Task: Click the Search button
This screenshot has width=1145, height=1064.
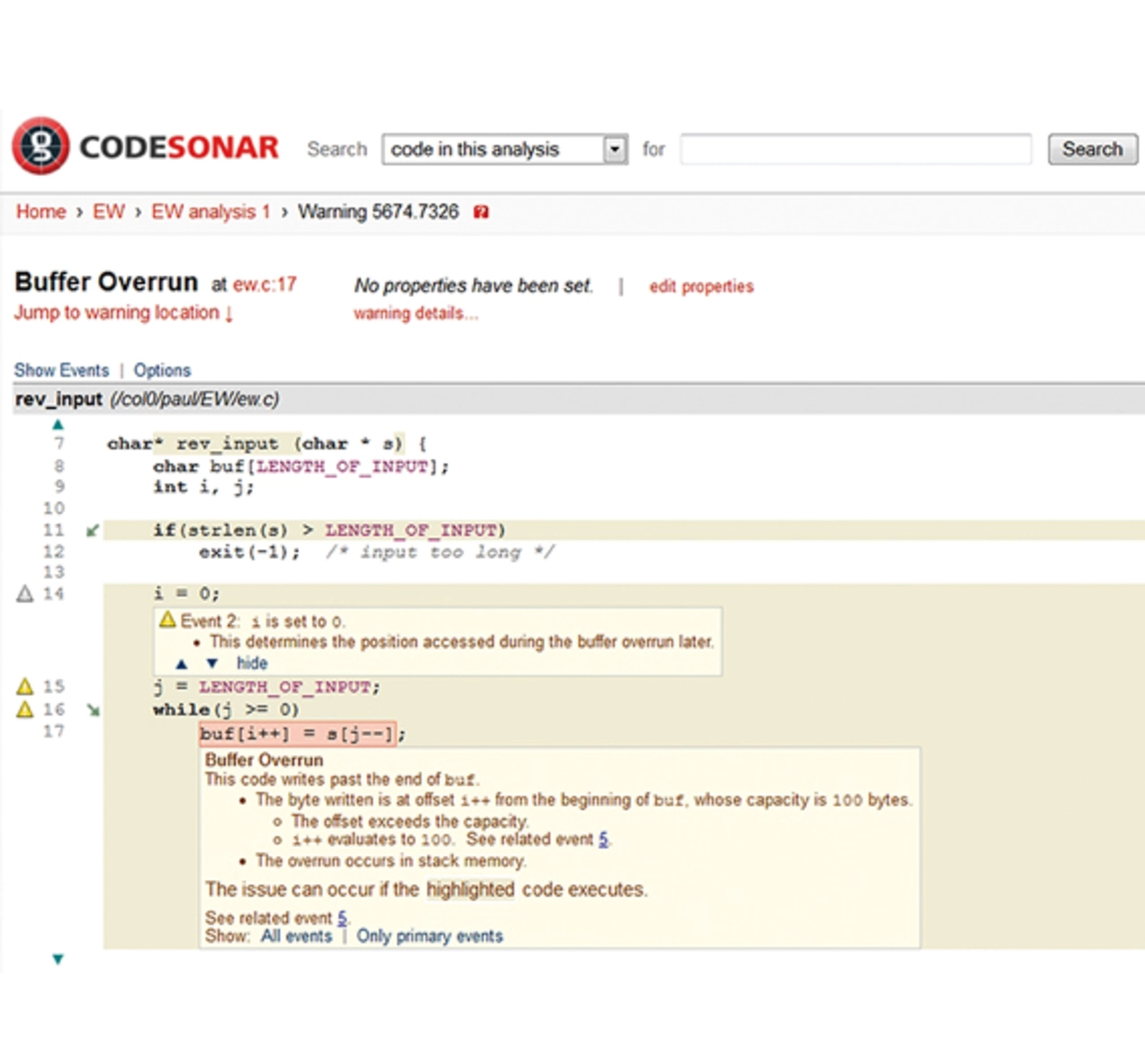Action: (1092, 149)
